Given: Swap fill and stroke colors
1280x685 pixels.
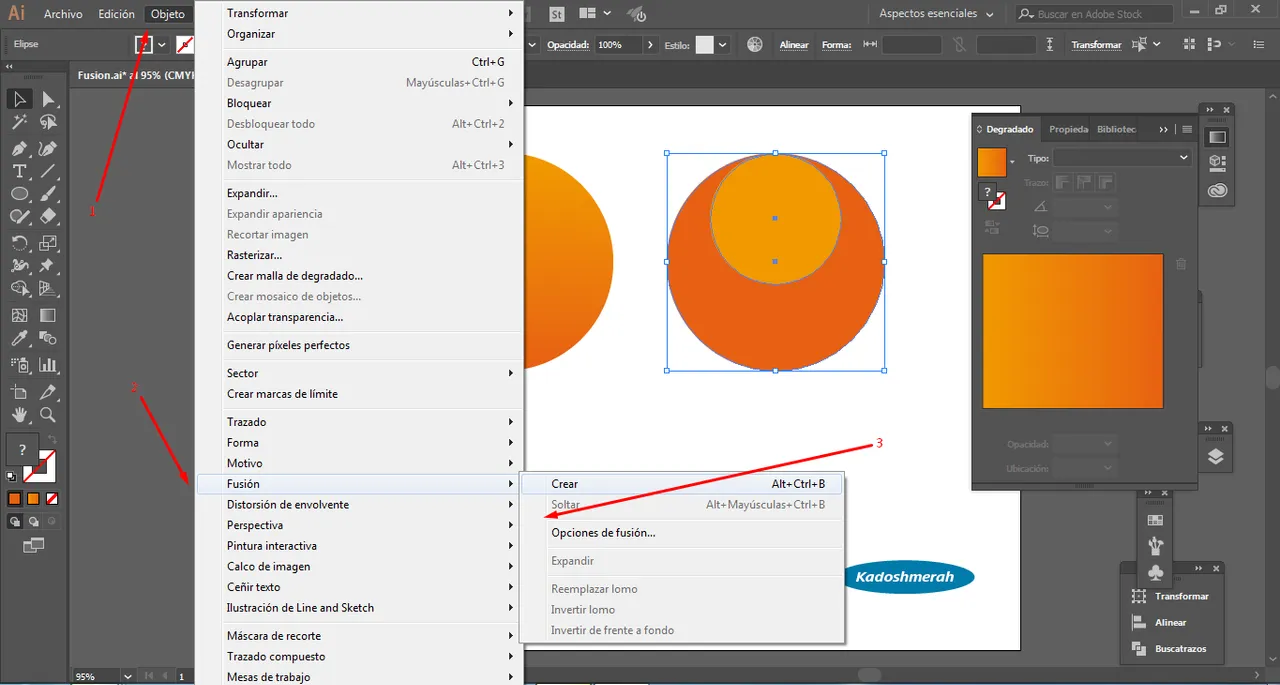Looking at the screenshot, I should [52, 439].
